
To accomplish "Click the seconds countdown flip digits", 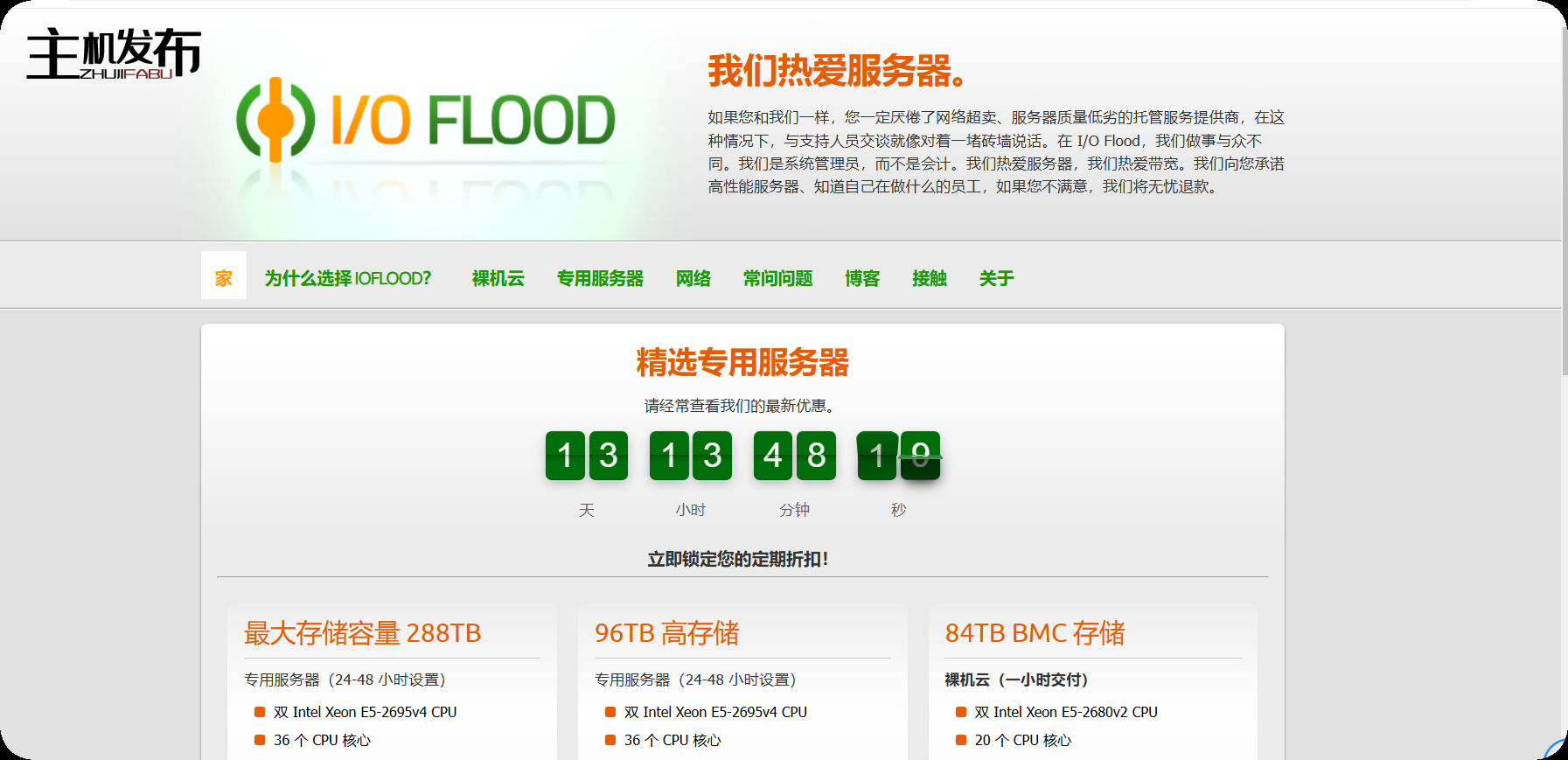I will 898,456.
